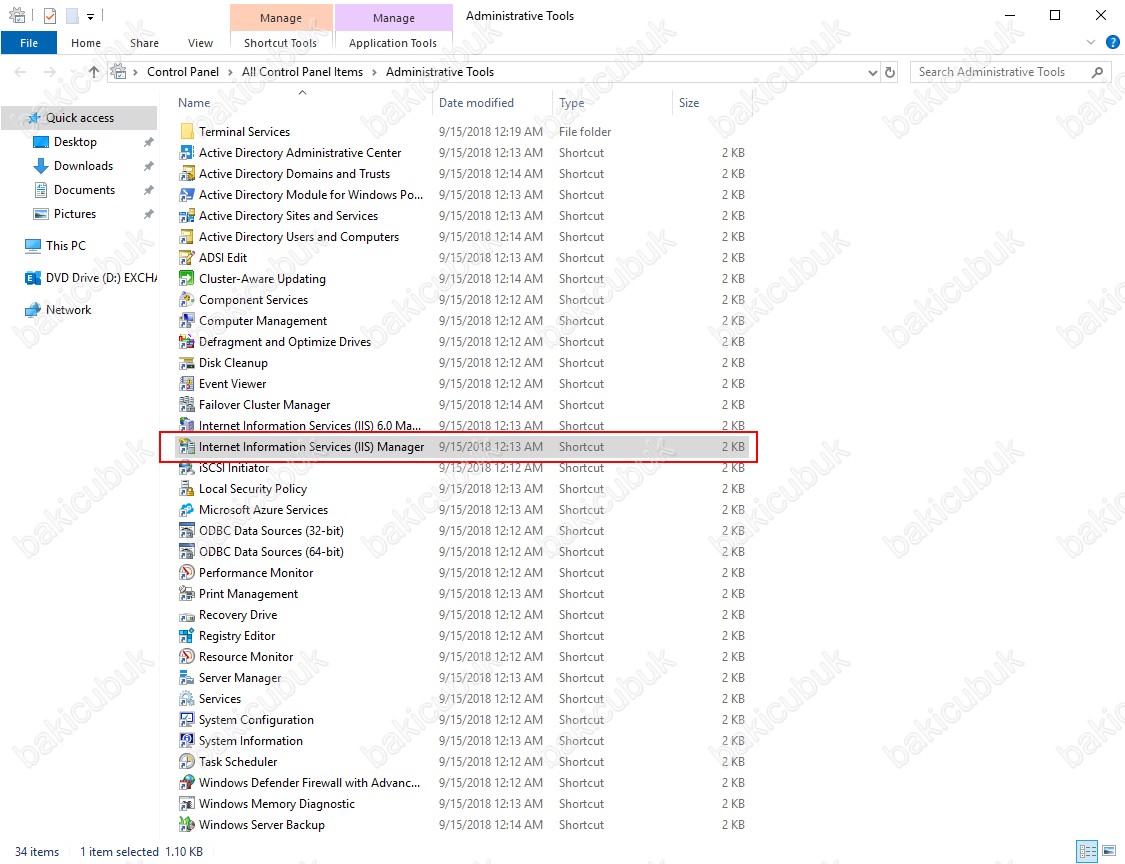Click the Forward navigation arrow
The height and width of the screenshot is (864, 1125).
click(x=50, y=72)
